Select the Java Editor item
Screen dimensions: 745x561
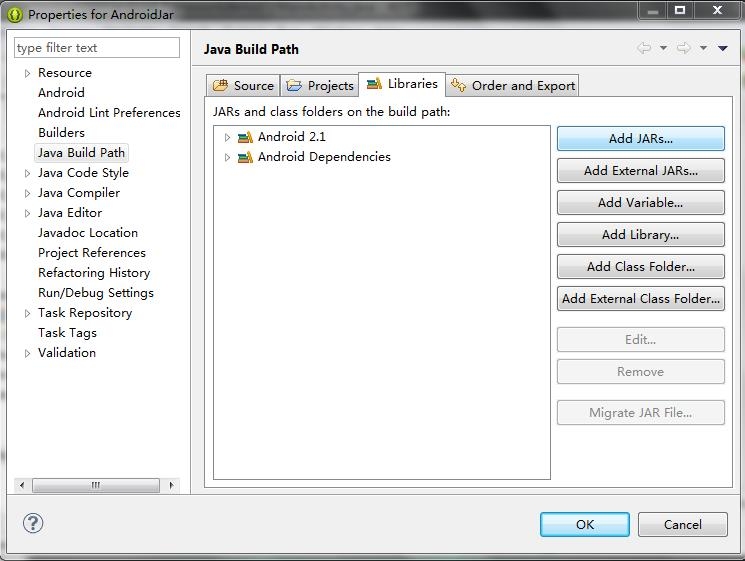[70, 213]
